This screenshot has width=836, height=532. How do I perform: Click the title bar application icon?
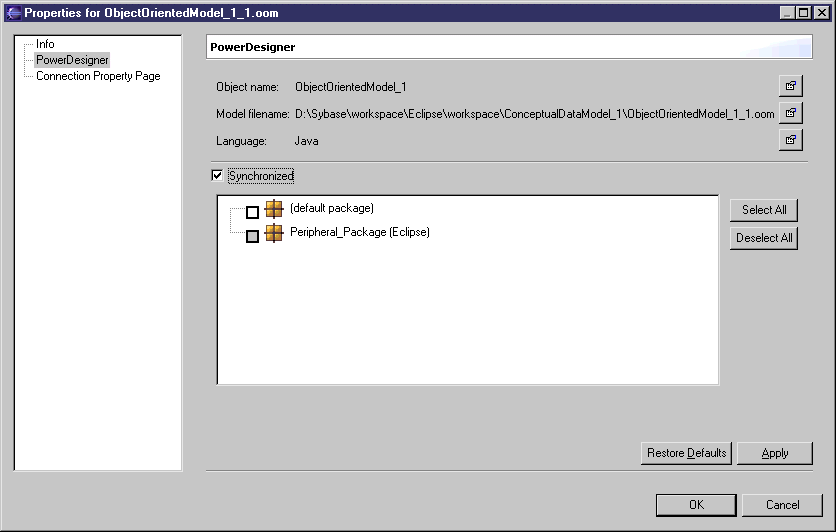pyautogui.click(x=12, y=13)
